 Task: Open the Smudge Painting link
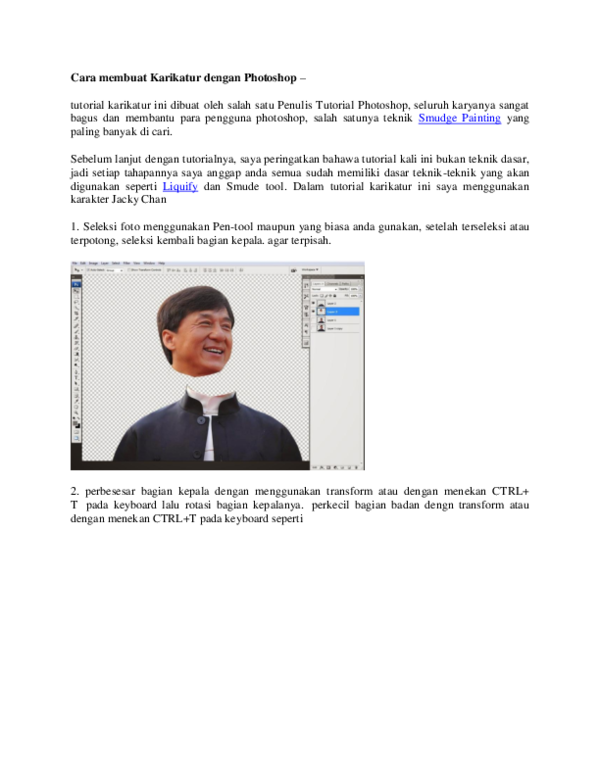(459, 118)
